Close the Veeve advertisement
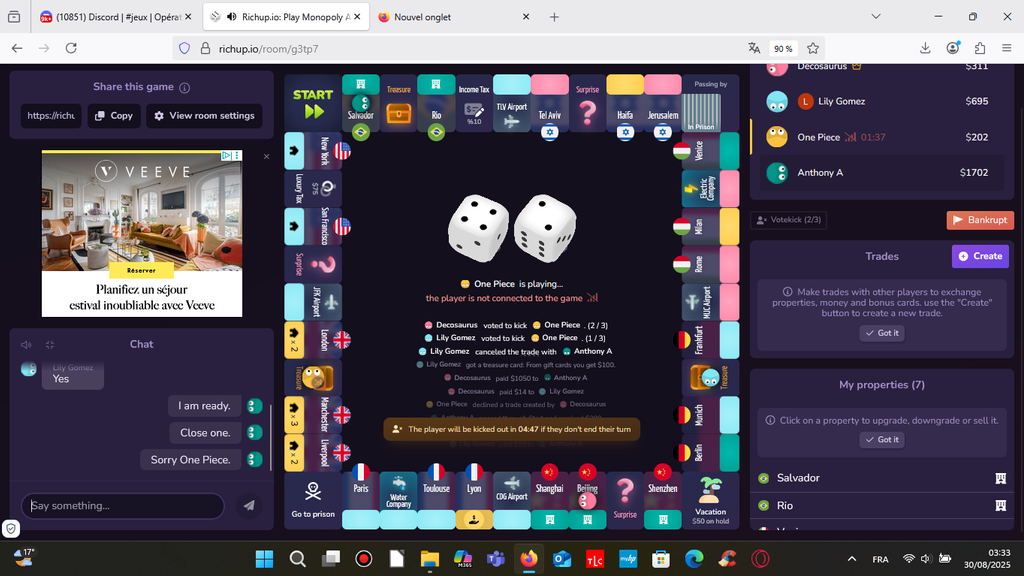This screenshot has width=1024, height=576. [266, 156]
